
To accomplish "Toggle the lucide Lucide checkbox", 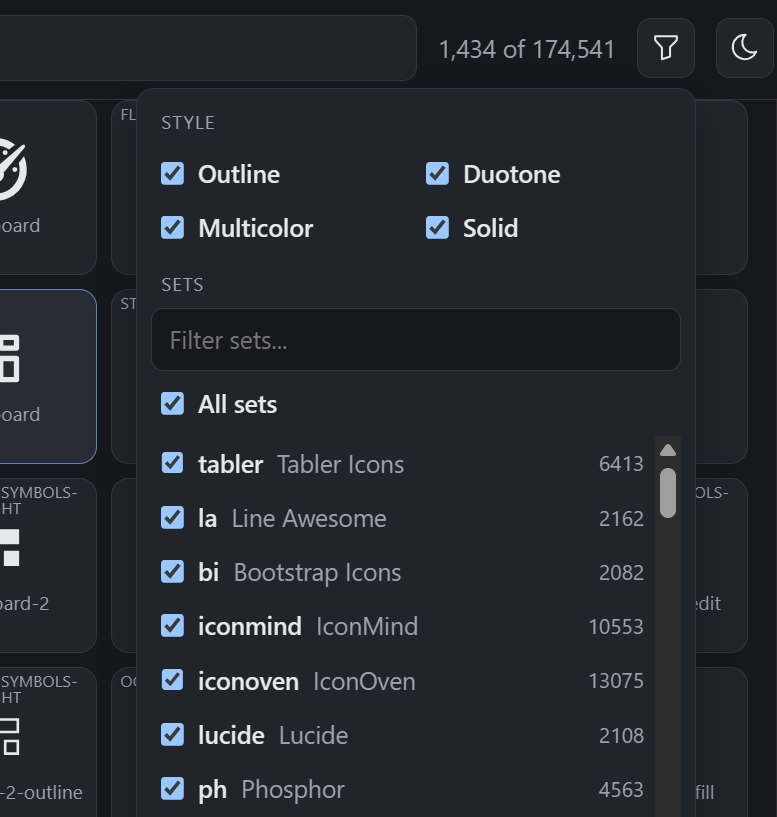I will [172, 735].
